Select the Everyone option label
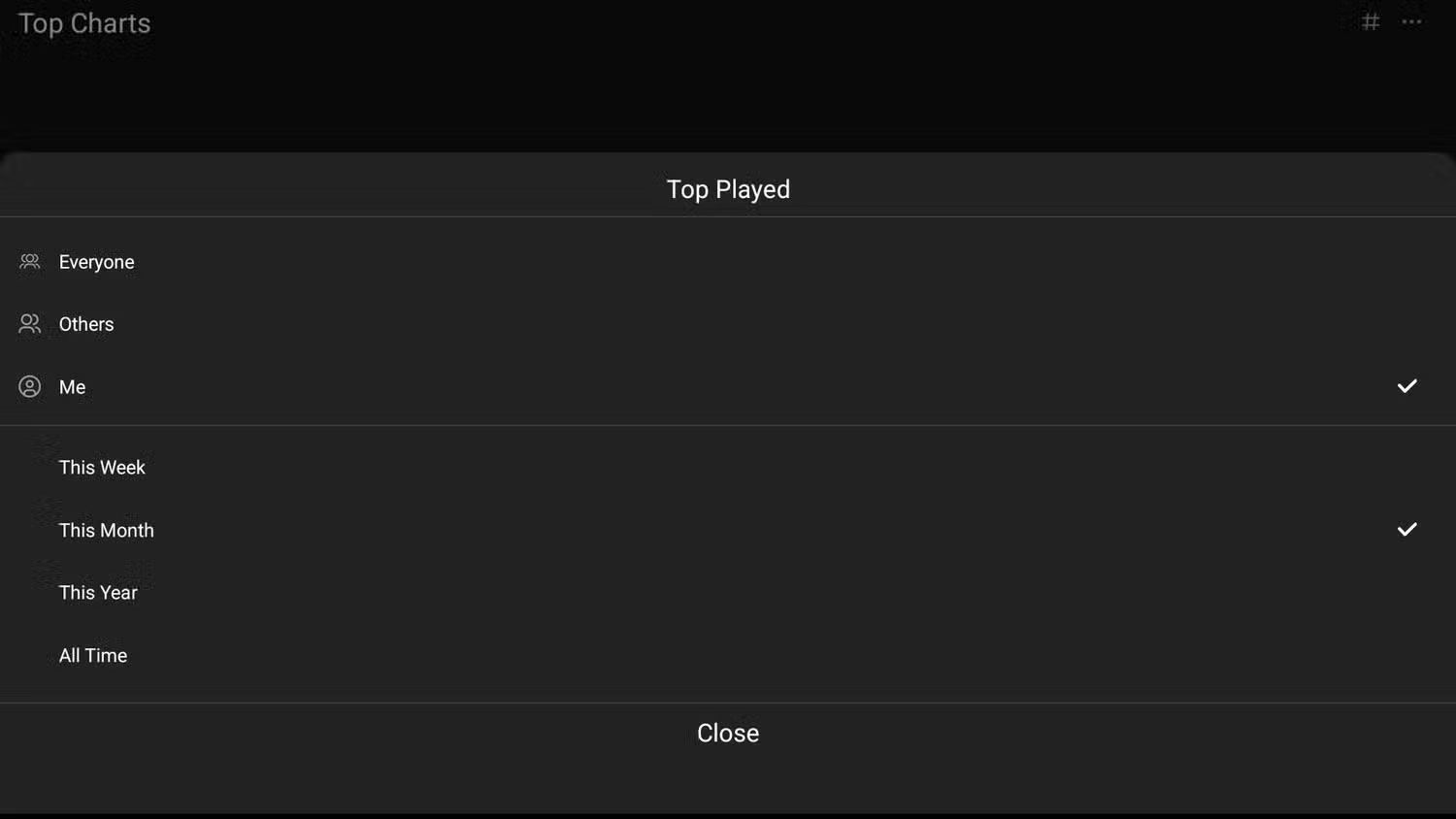 point(96,262)
